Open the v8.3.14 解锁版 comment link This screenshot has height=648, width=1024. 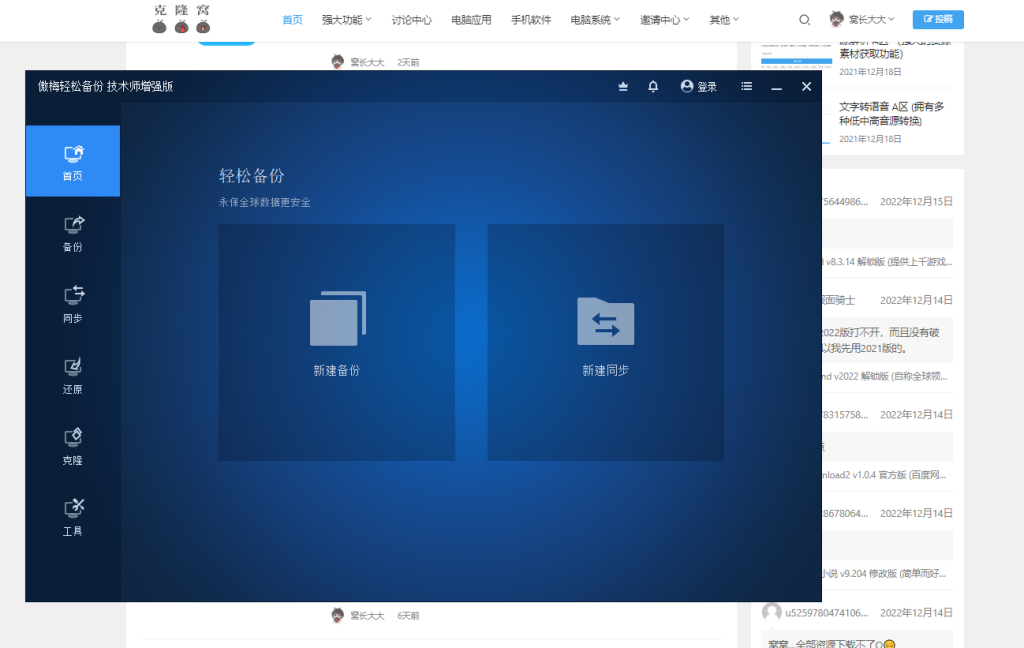(887, 261)
